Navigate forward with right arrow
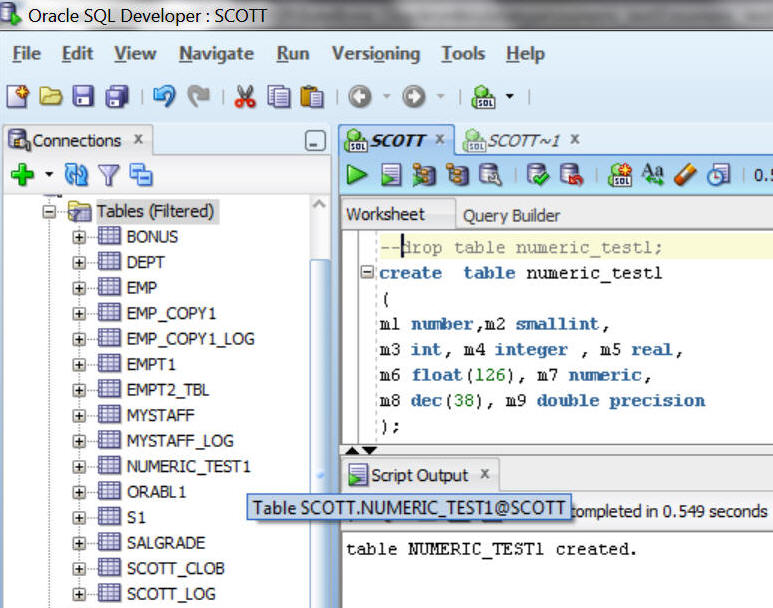Image resolution: width=773 pixels, height=608 pixels. coord(413,96)
